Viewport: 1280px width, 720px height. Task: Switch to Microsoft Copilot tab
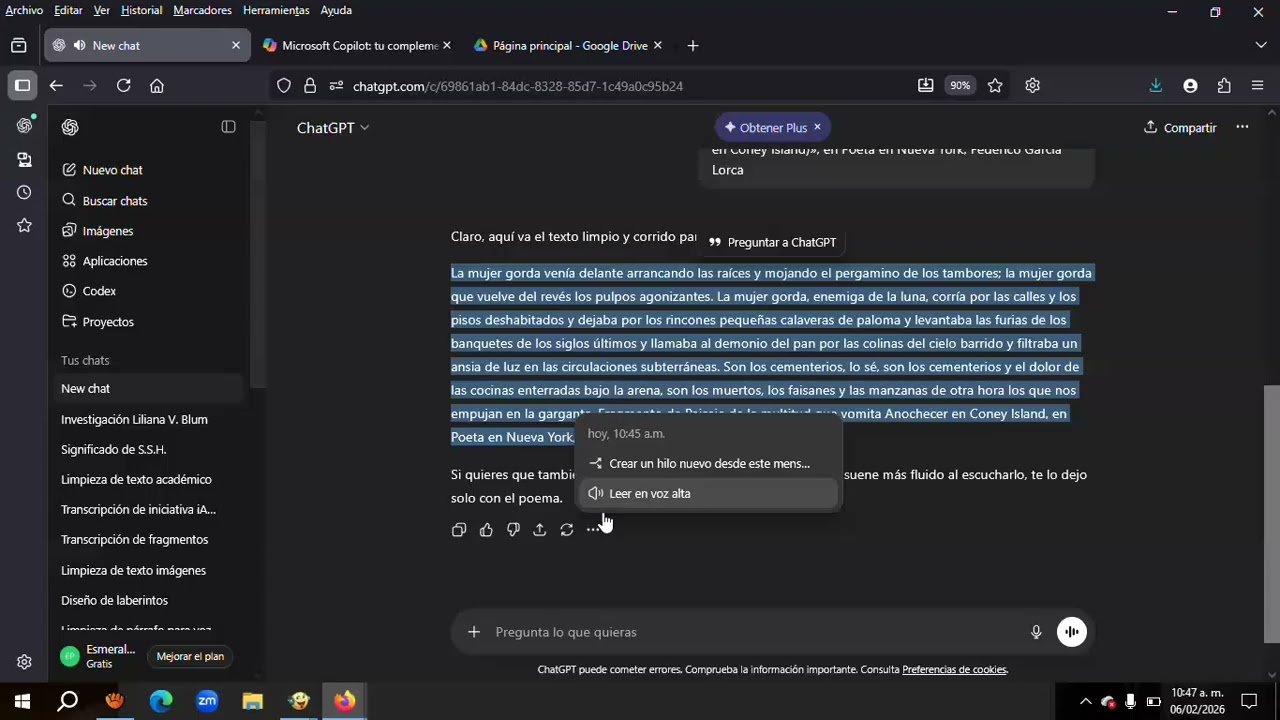point(358,45)
